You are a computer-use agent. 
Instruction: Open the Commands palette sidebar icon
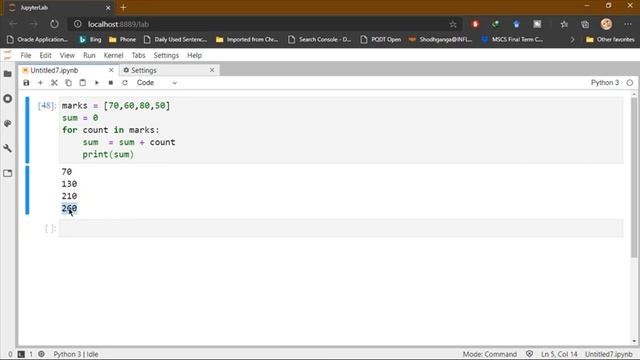tap(8, 124)
